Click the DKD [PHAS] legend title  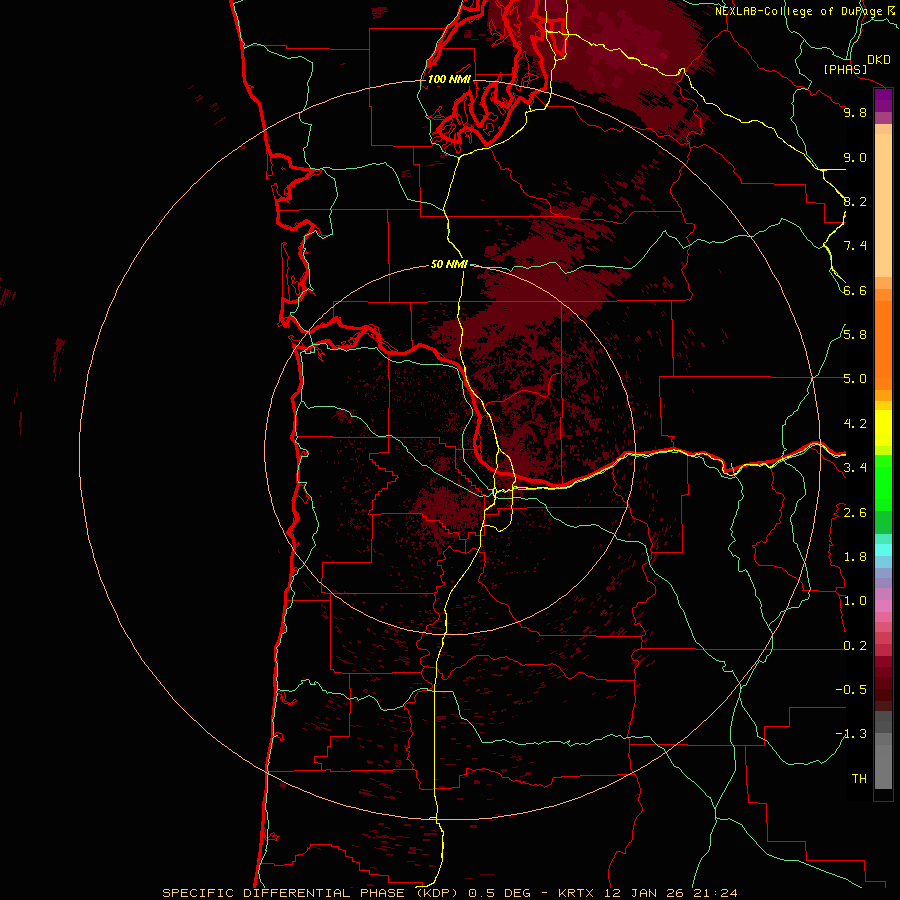click(x=857, y=65)
